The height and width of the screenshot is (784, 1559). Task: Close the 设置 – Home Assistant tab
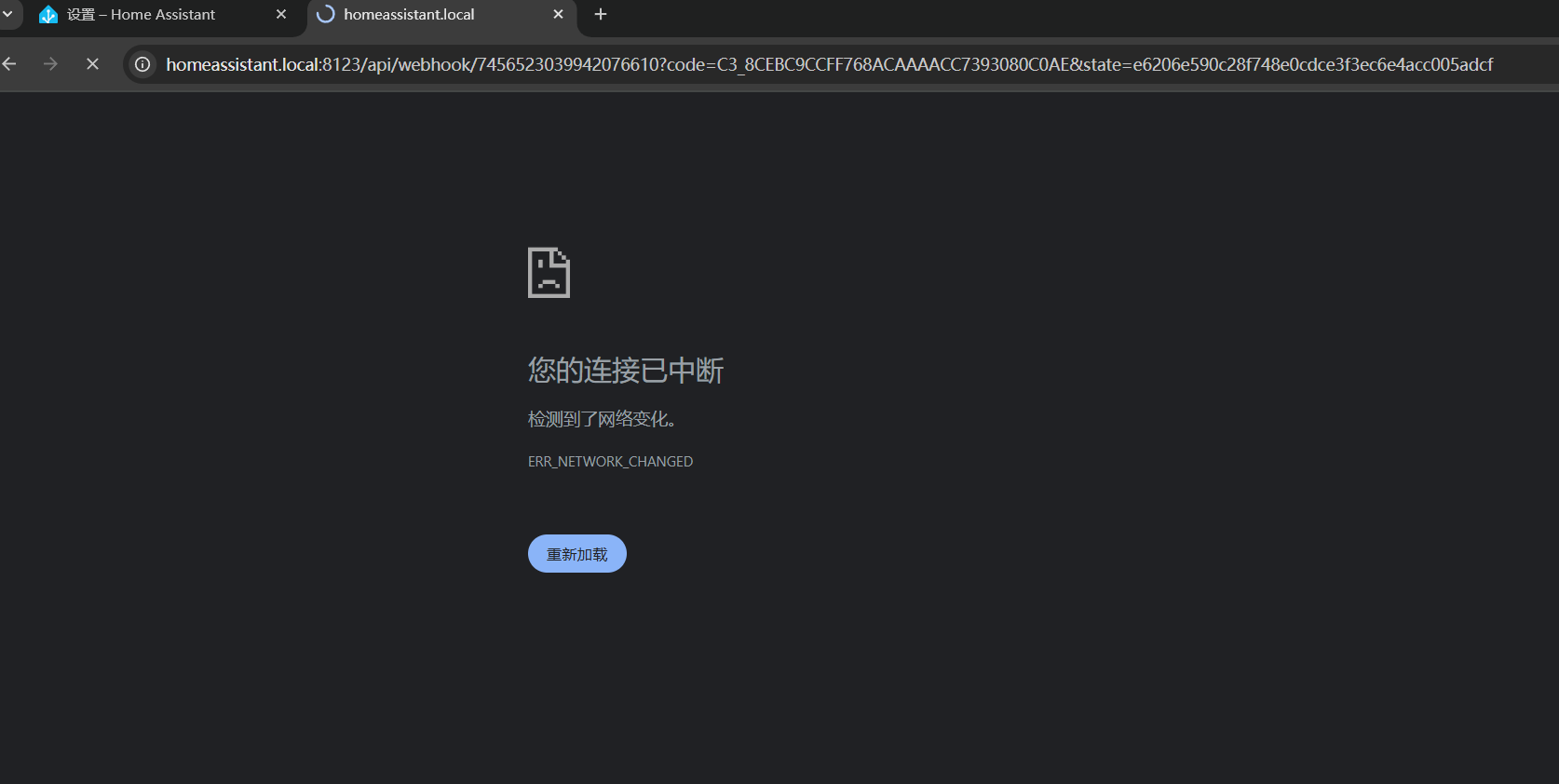281,15
